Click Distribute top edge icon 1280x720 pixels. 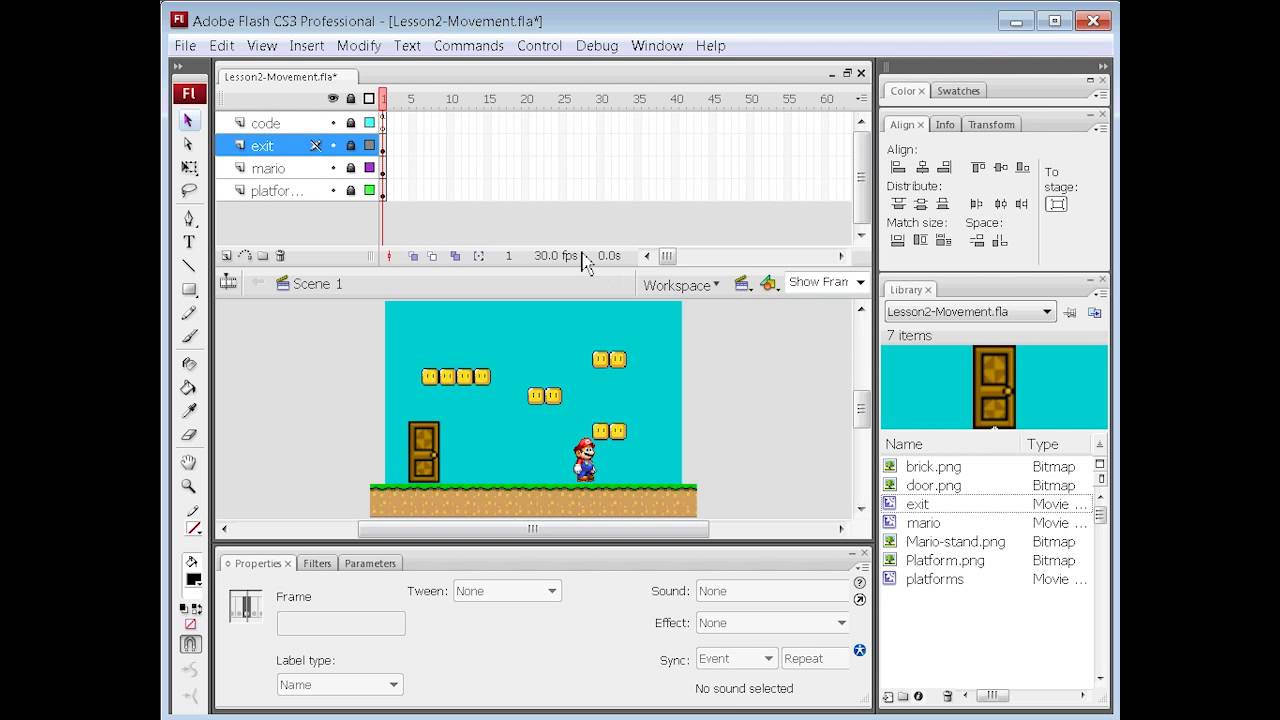[x=898, y=204]
